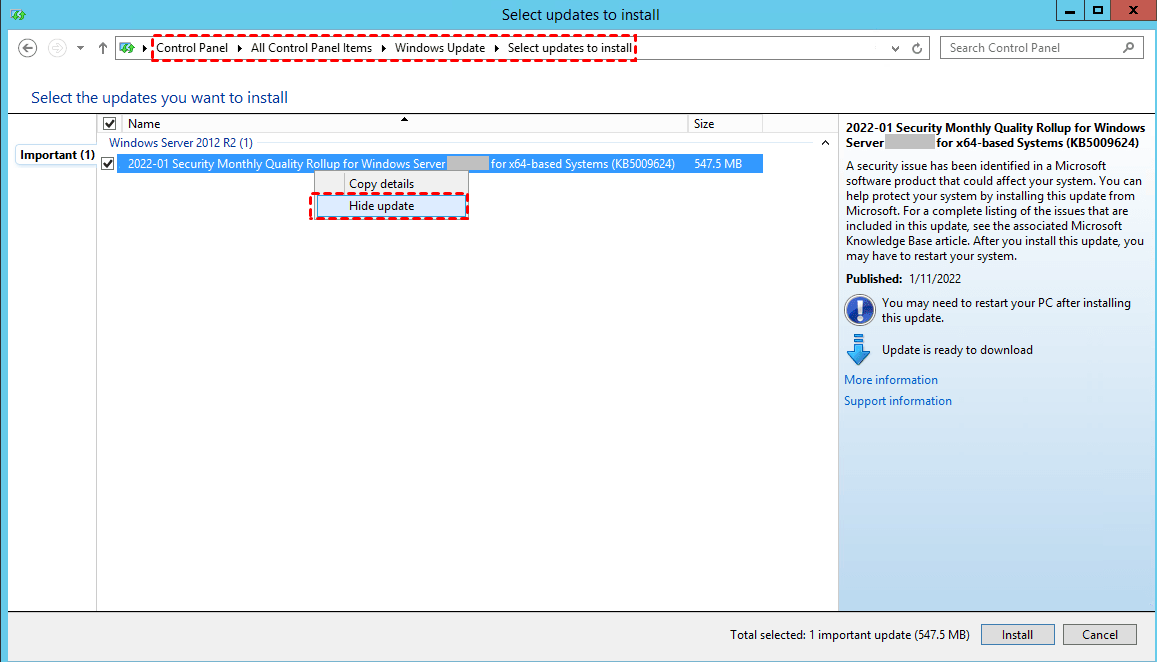1157x662 pixels.
Task: Choose Hide update from the context menu
Action: click(392, 206)
